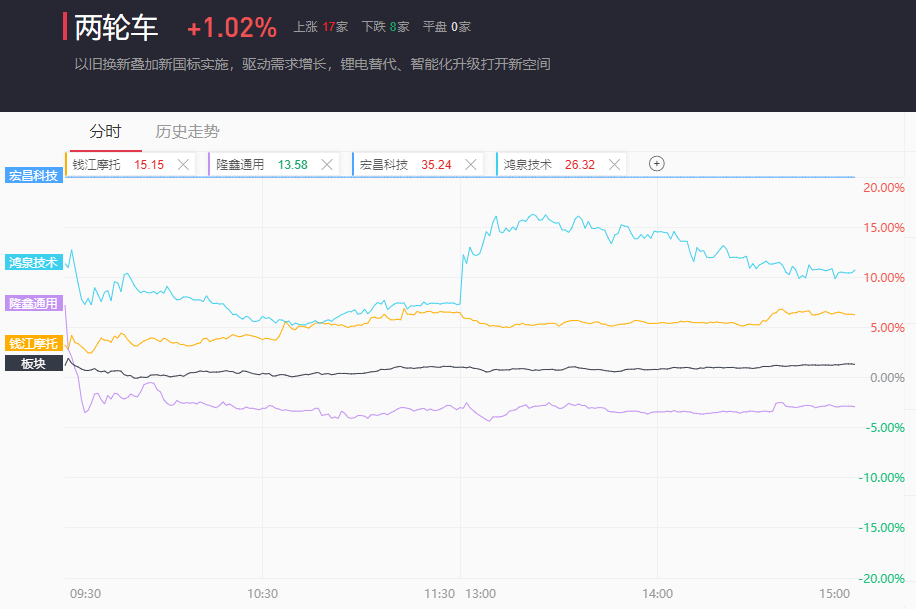Viewport: 916px width, 609px height.
Task: Delete 鸿泉技术 chip via X icon
Action: [x=614, y=165]
